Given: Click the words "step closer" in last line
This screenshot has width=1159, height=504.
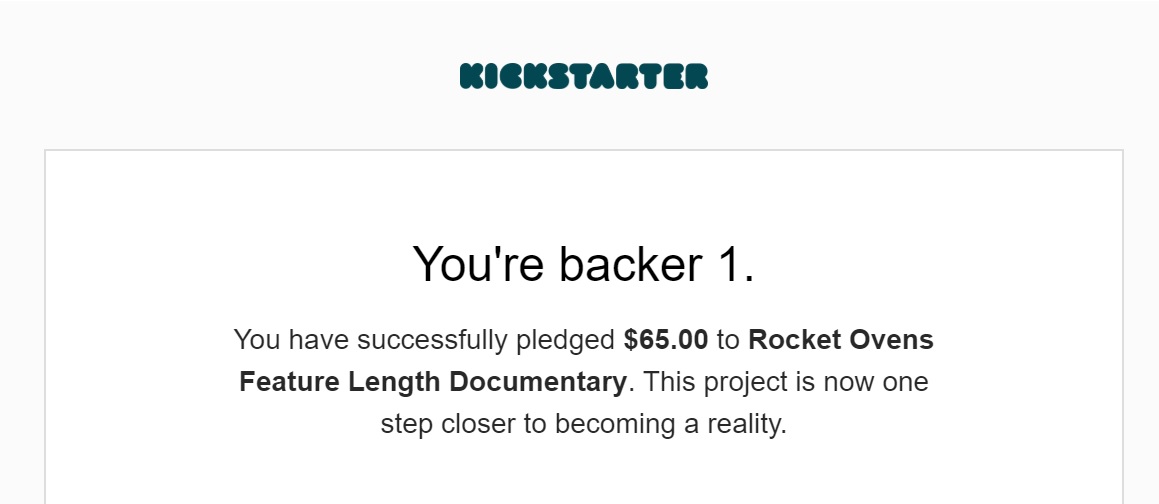Looking at the screenshot, I should pyautogui.click(x=447, y=424).
